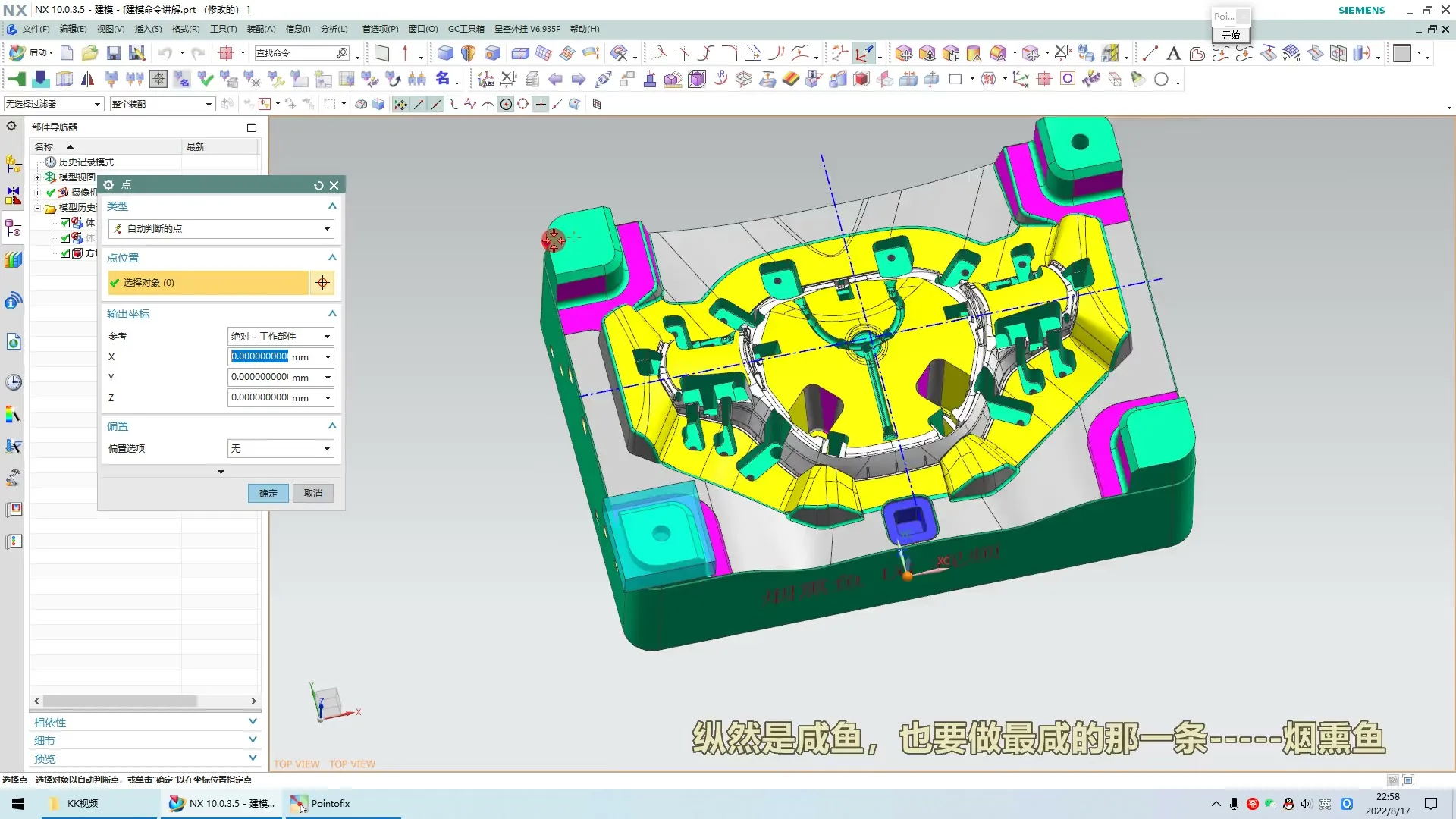The height and width of the screenshot is (819, 1456).
Task: Click the text annotation 'A' tool icon
Action: [1173, 53]
